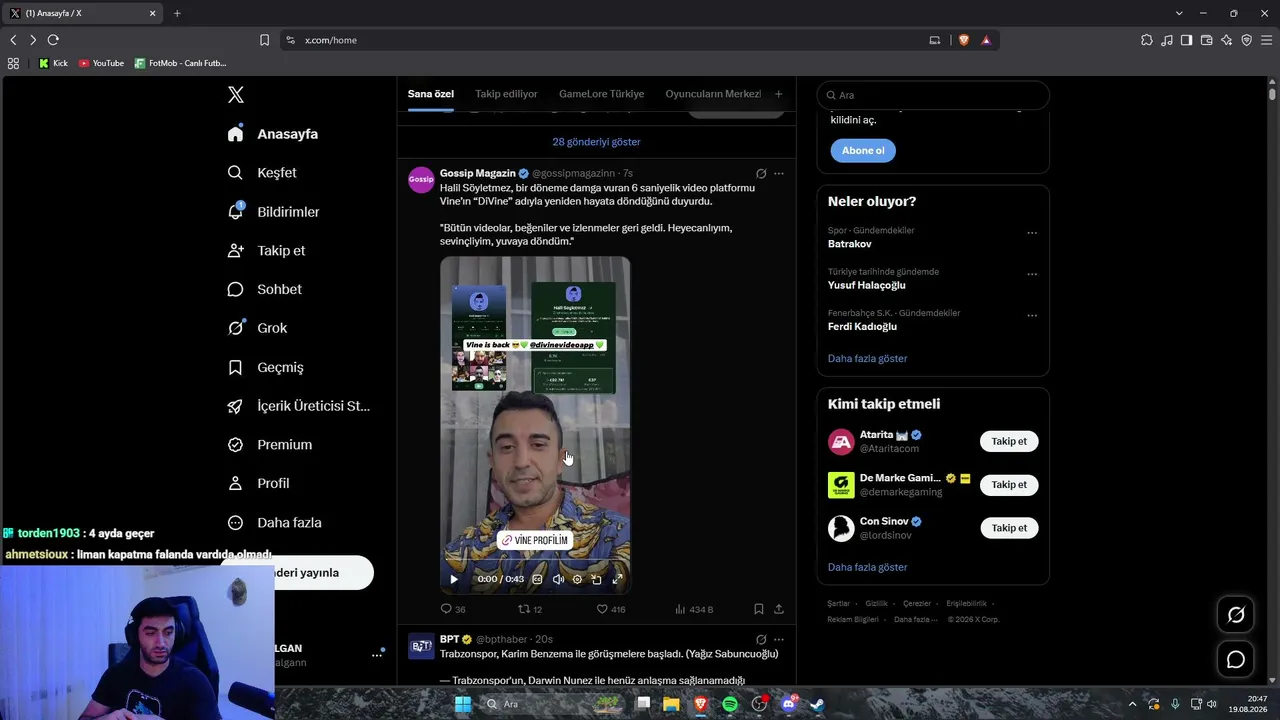The height and width of the screenshot is (720, 1280).
Task: Bookmark the Gossip Magazin post
Action: pos(759,609)
